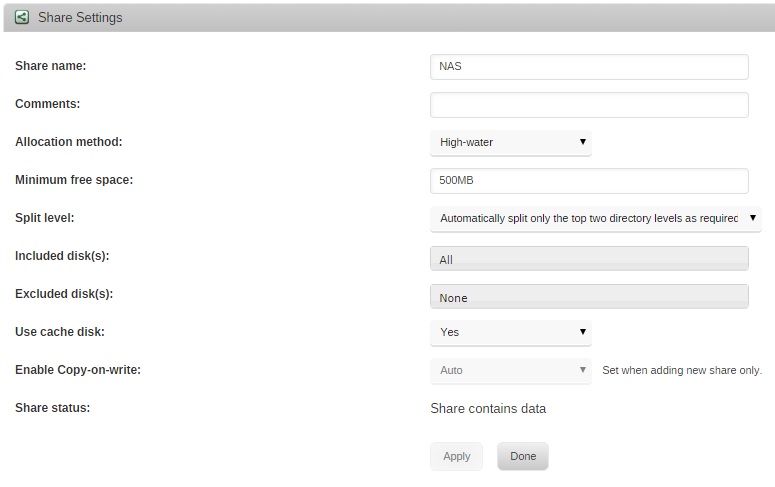Click the Use cache disk label
Screen dimensions: 775x487
[x=60, y=332]
